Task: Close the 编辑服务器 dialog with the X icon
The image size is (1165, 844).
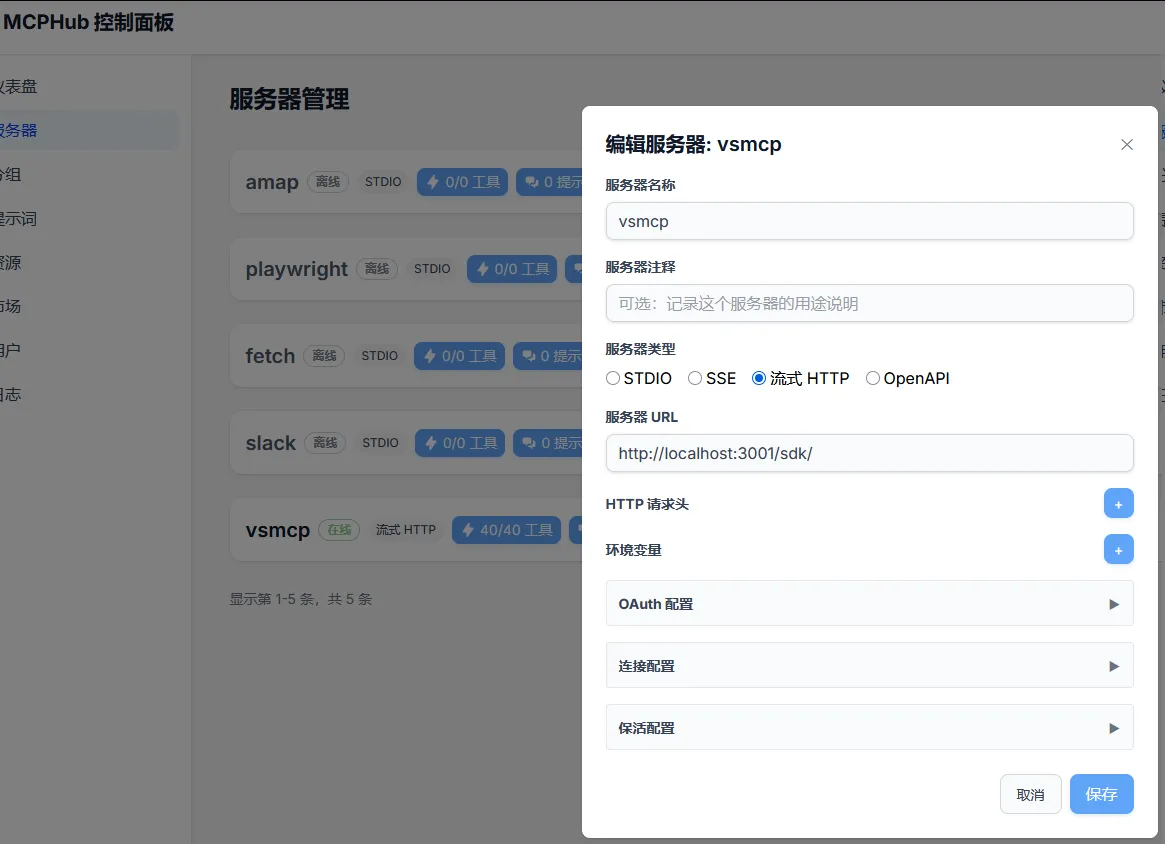Action: 1127,144
